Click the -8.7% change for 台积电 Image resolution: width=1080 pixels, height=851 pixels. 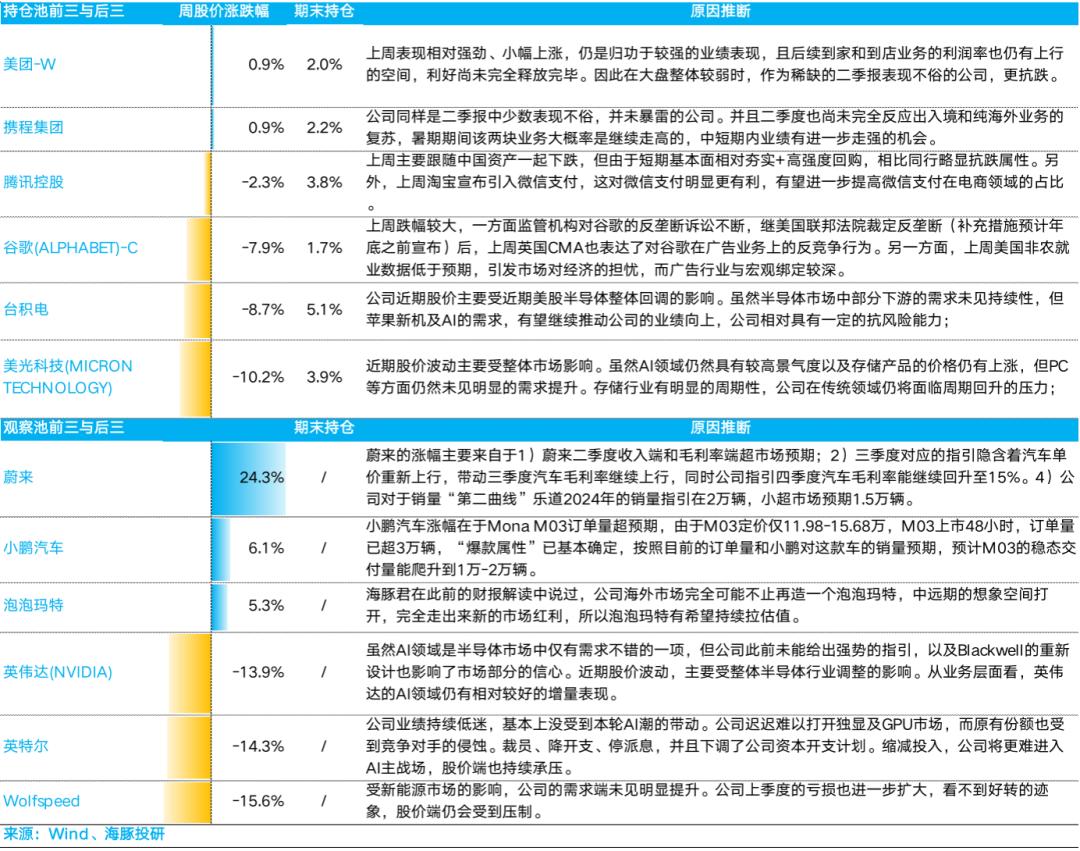point(262,310)
